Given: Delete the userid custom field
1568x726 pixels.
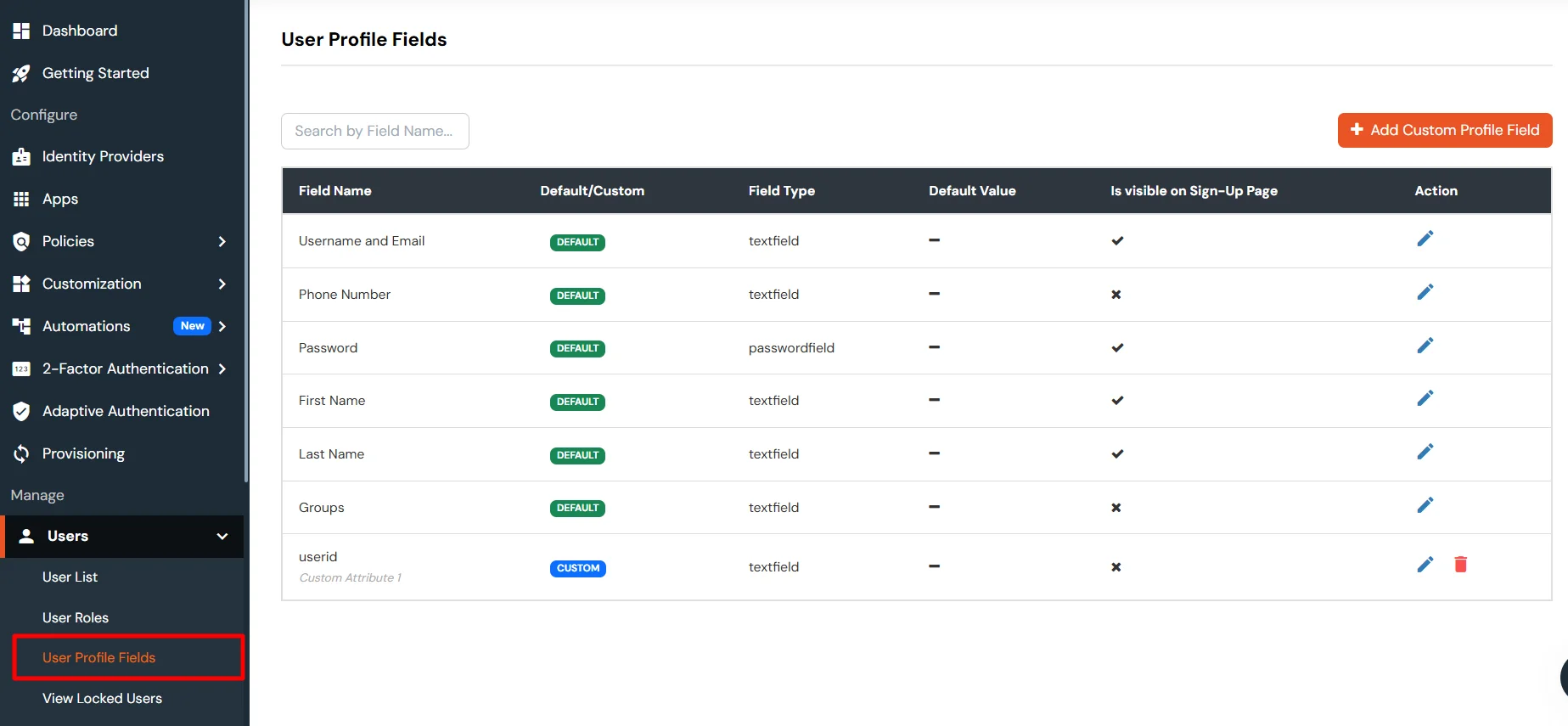Looking at the screenshot, I should click(x=1461, y=565).
